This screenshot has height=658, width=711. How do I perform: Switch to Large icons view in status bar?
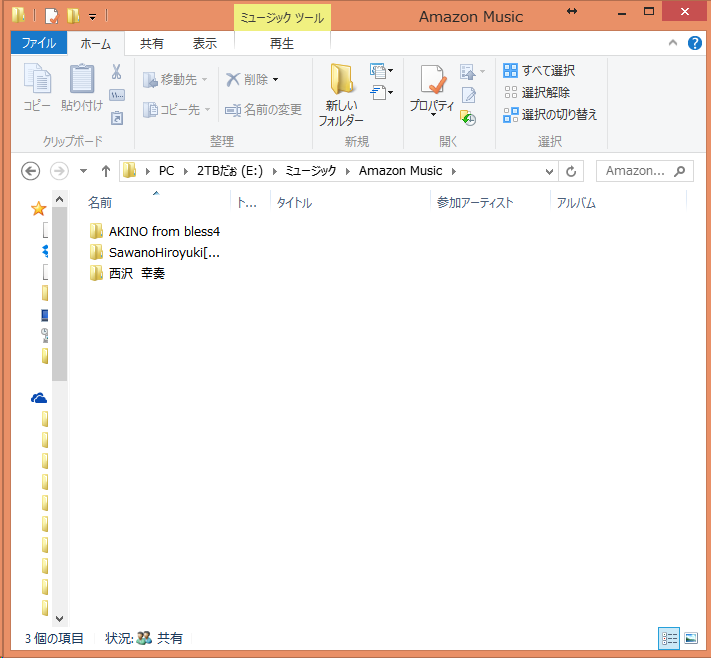tap(691, 638)
